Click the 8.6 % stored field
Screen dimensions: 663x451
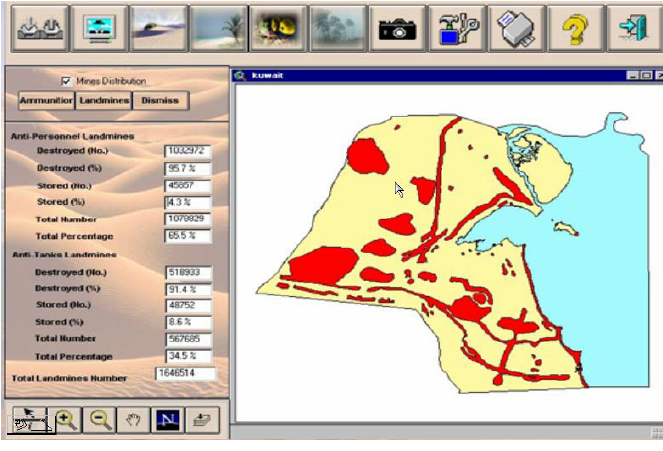(x=189, y=322)
